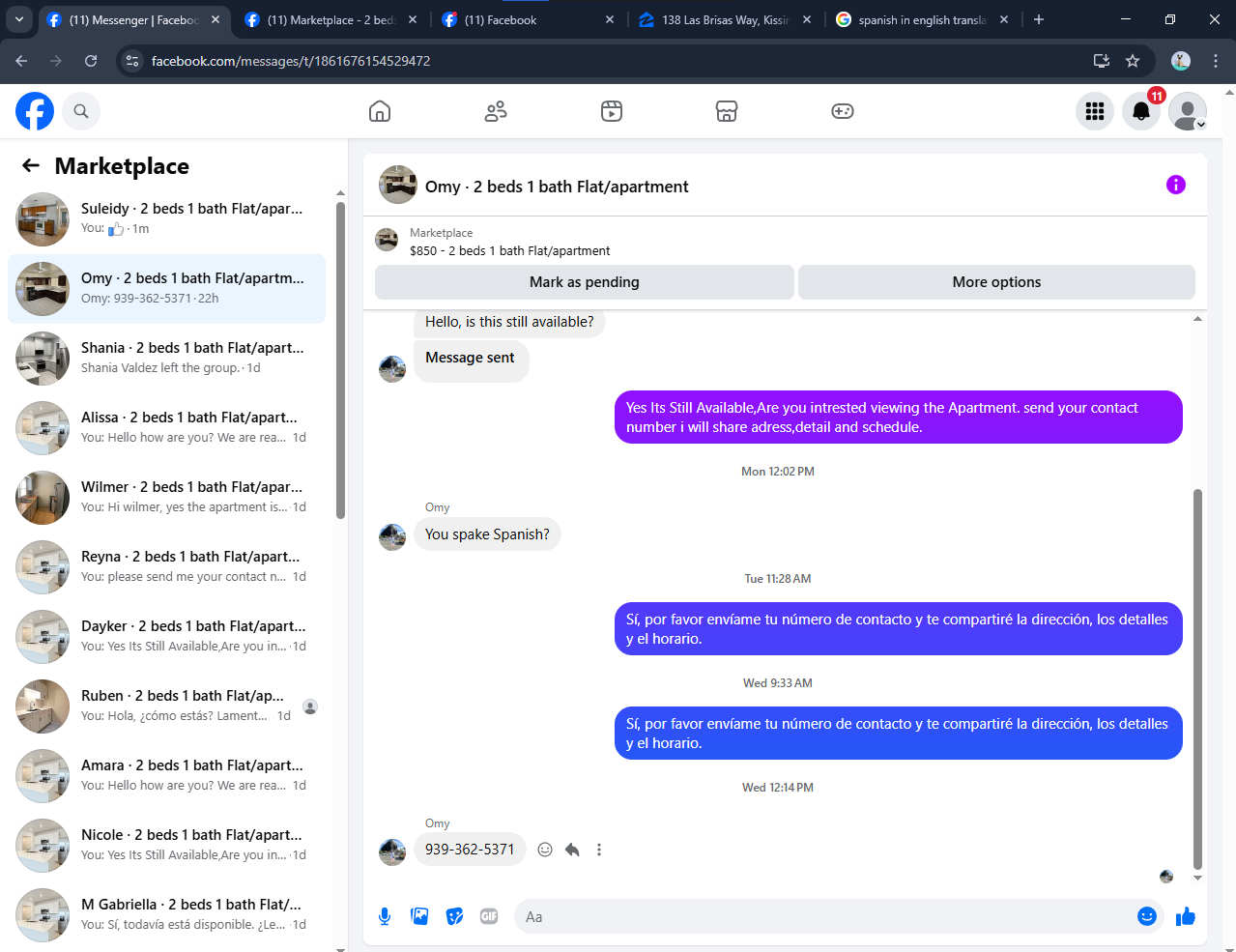This screenshot has width=1236, height=952.
Task: Click the Chrome three-dot menu
Action: [1216, 61]
